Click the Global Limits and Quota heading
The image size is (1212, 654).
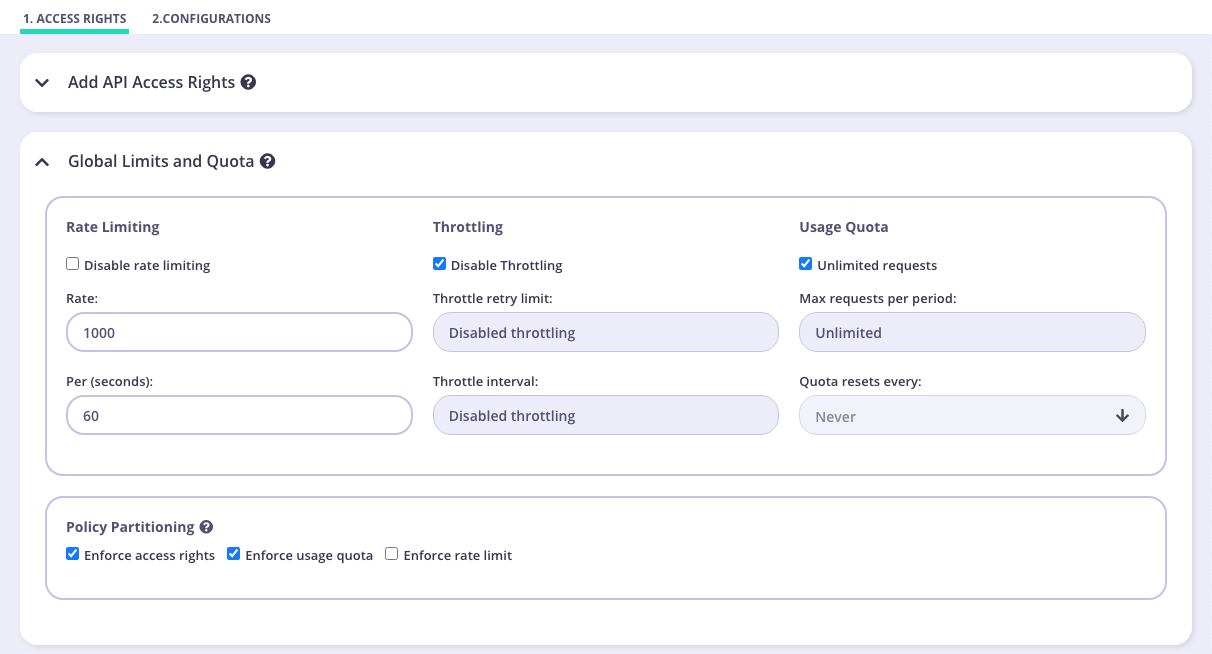[161, 161]
